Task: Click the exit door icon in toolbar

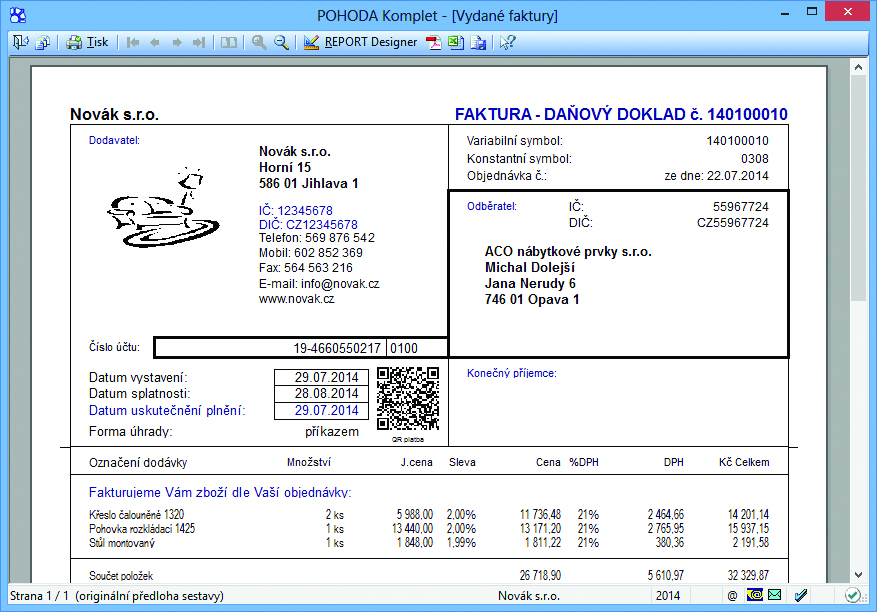Action: click(x=21, y=42)
